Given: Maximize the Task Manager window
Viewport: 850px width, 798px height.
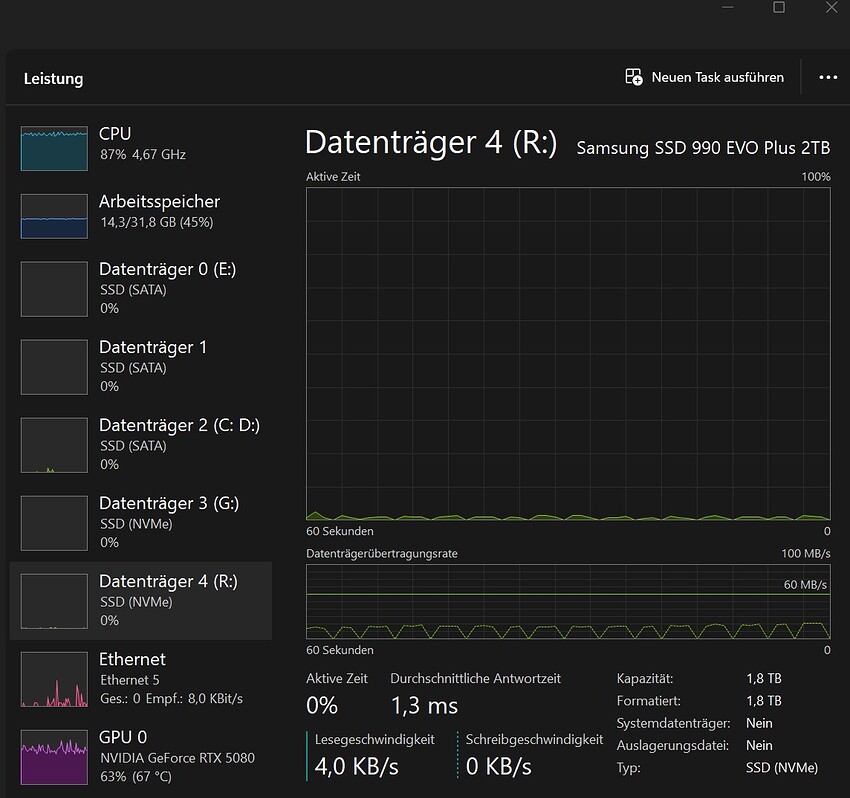Looking at the screenshot, I should coord(779,8).
